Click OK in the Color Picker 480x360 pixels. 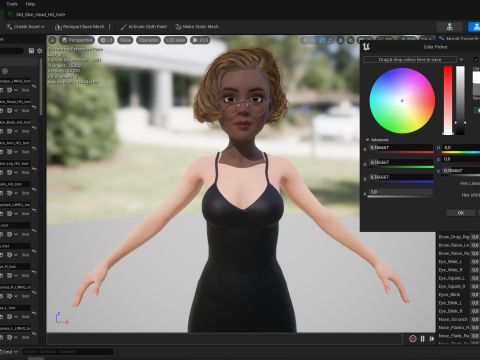(461, 213)
